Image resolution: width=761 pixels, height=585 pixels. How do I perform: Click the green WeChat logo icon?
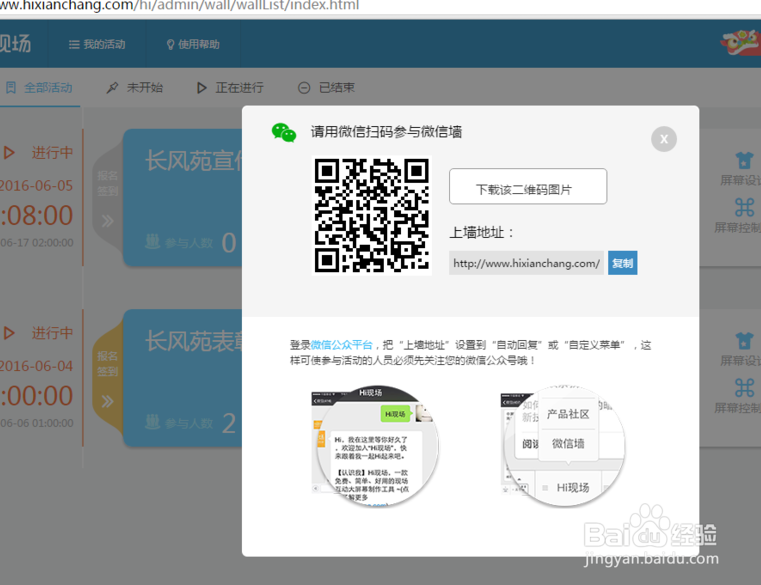pos(284,133)
